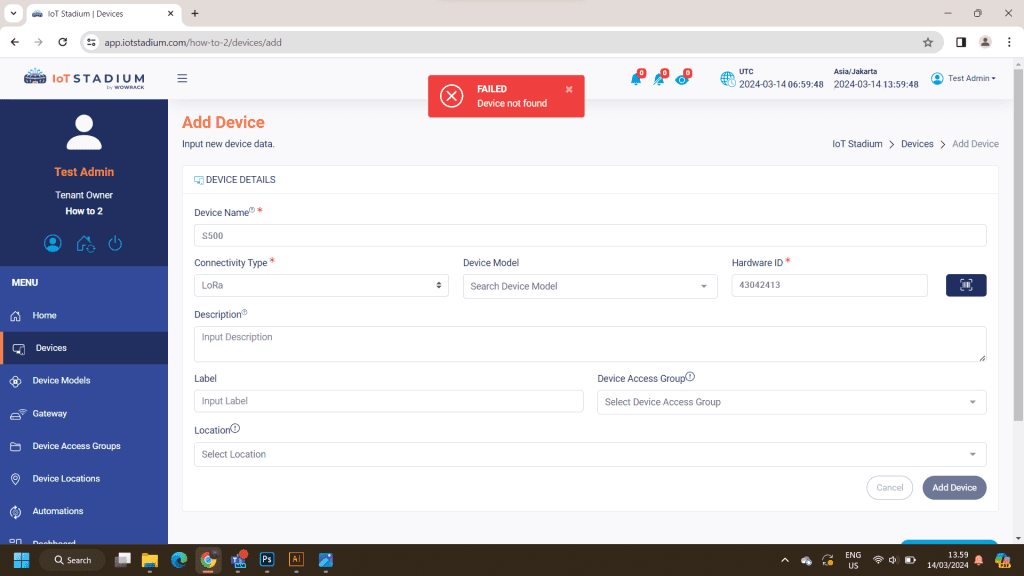Click the Cancel button
Viewport: 1024px width, 576px height.
889,487
